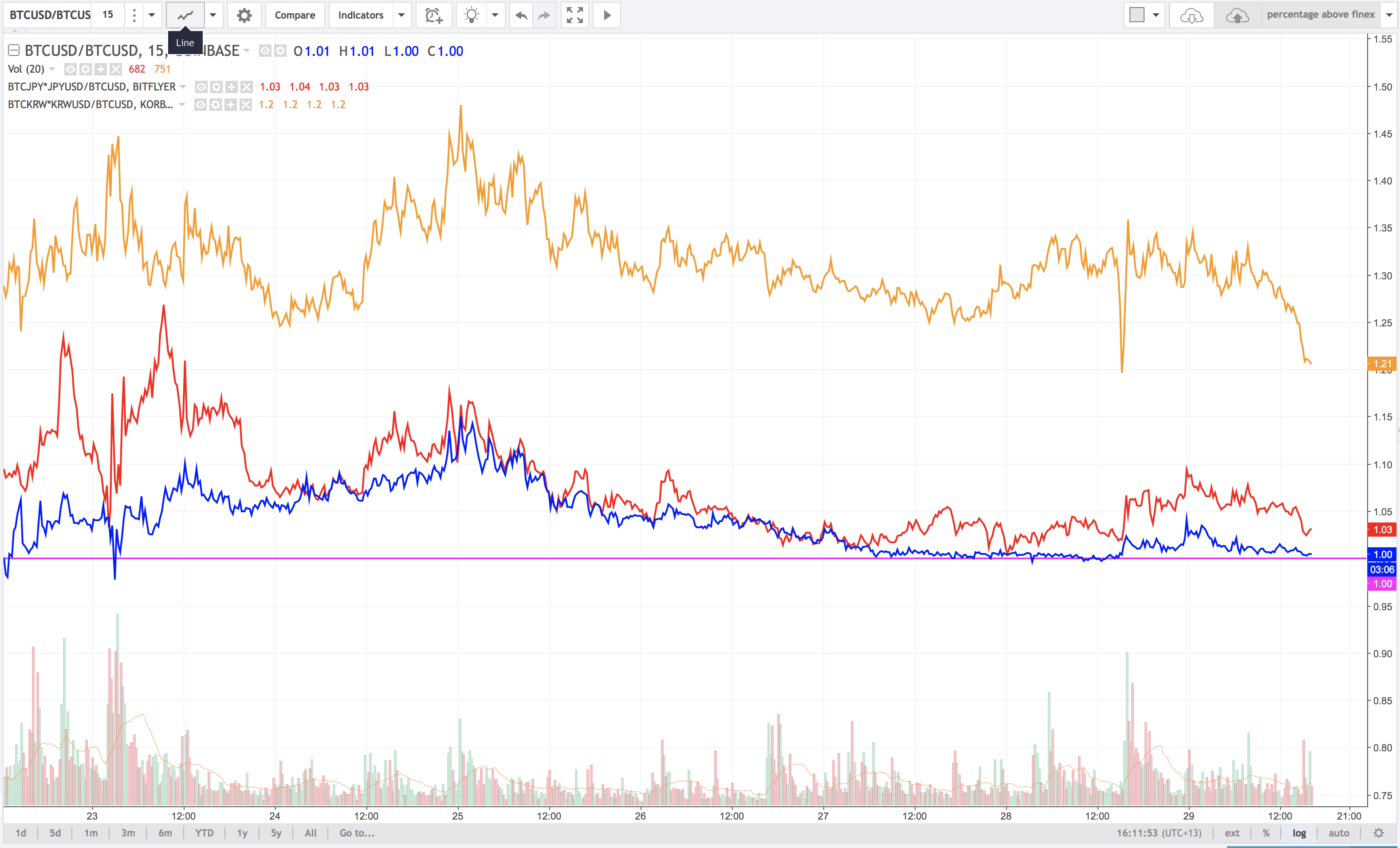Viewport: 1400px width, 848px height.
Task: Click the 15 interval field
Action: tap(108, 16)
